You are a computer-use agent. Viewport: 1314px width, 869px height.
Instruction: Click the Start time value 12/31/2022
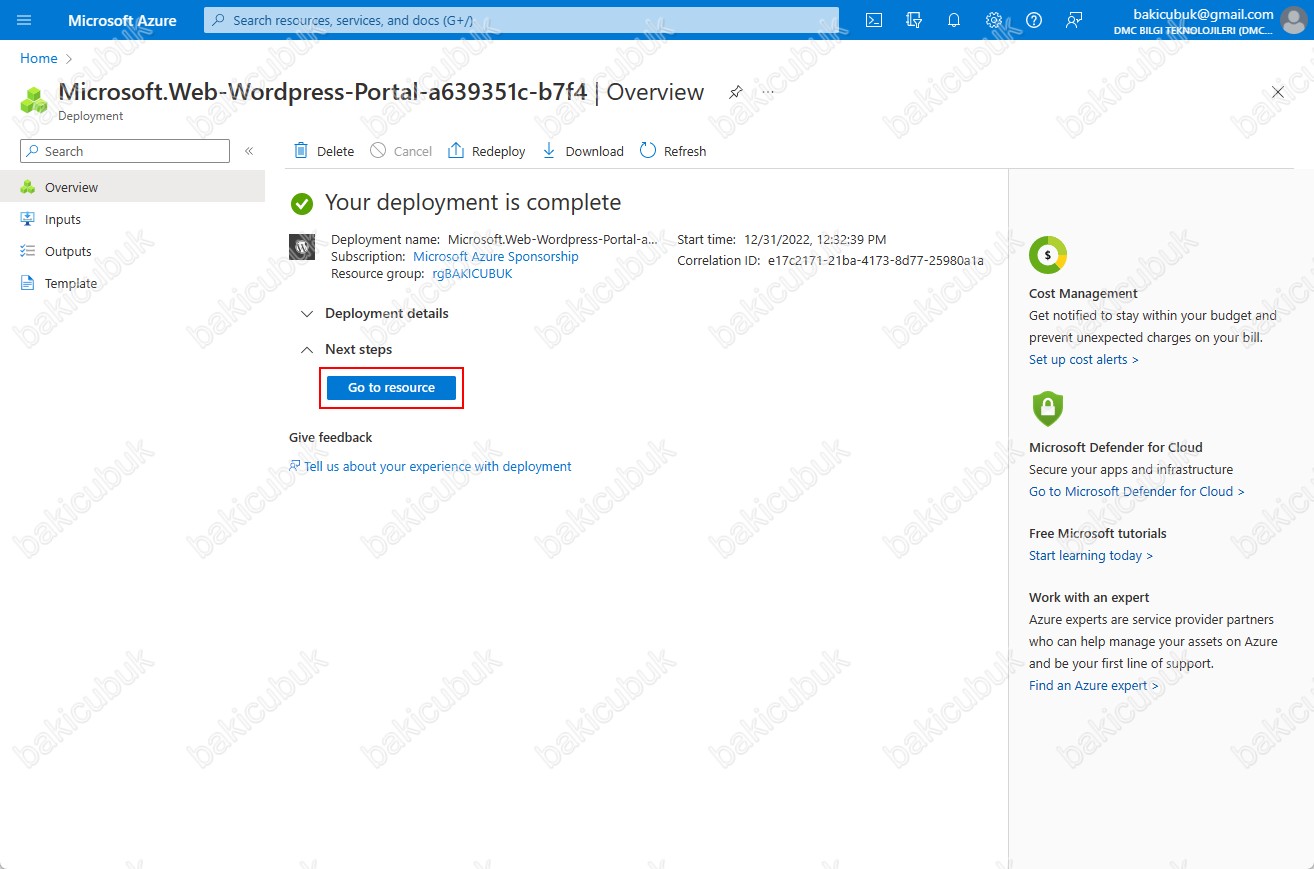[815, 240]
